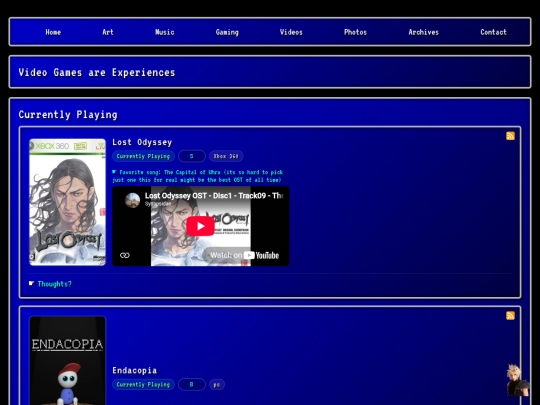This screenshot has width=540, height=405.
Task: Open the Endacopia cover image
Action: click(x=68, y=361)
